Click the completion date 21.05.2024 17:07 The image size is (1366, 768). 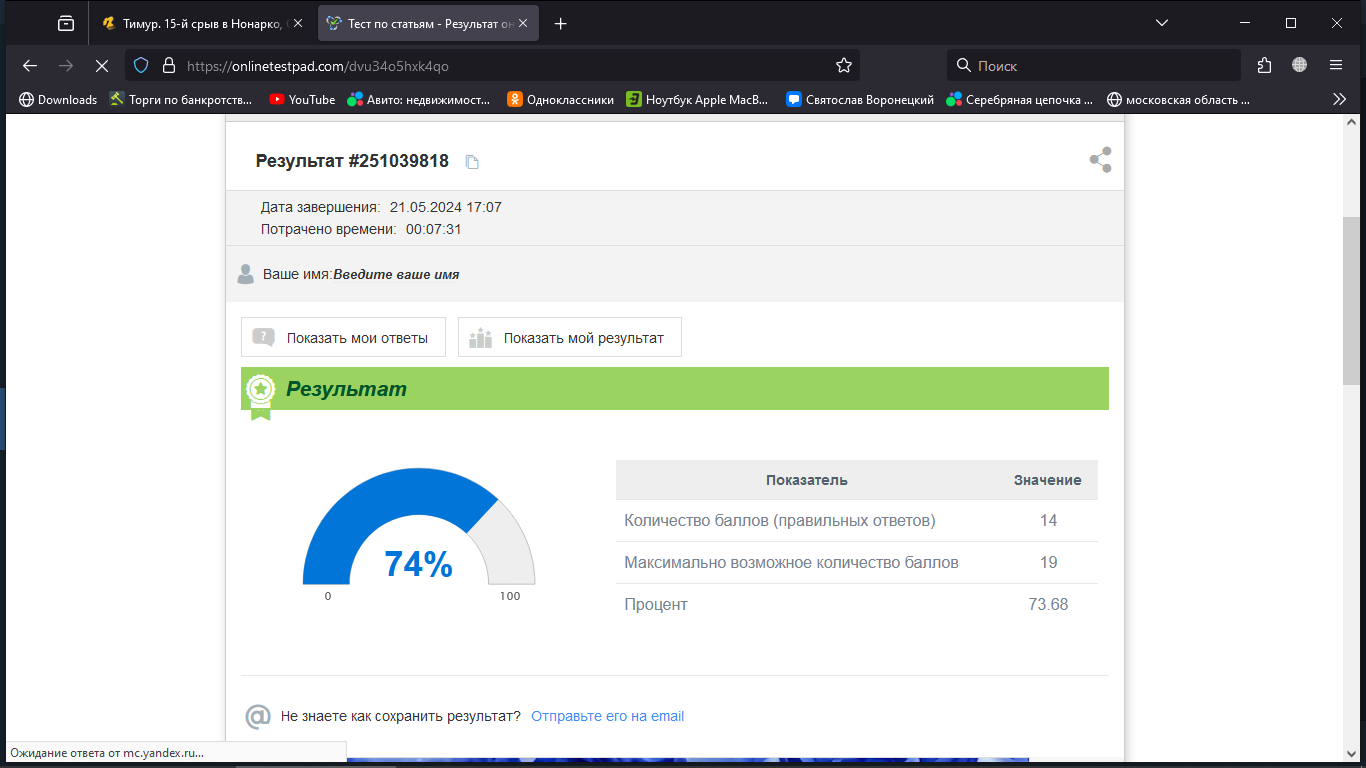tap(446, 207)
